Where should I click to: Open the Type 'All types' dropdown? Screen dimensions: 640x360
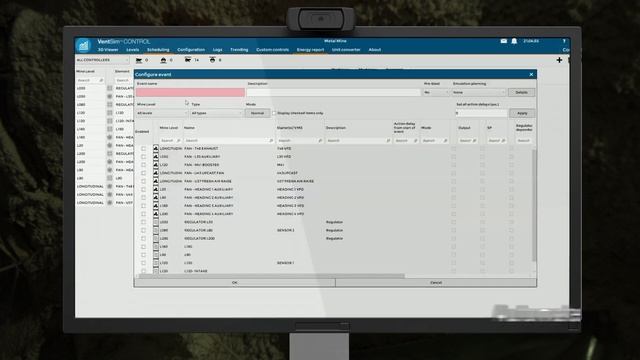(x=216, y=113)
